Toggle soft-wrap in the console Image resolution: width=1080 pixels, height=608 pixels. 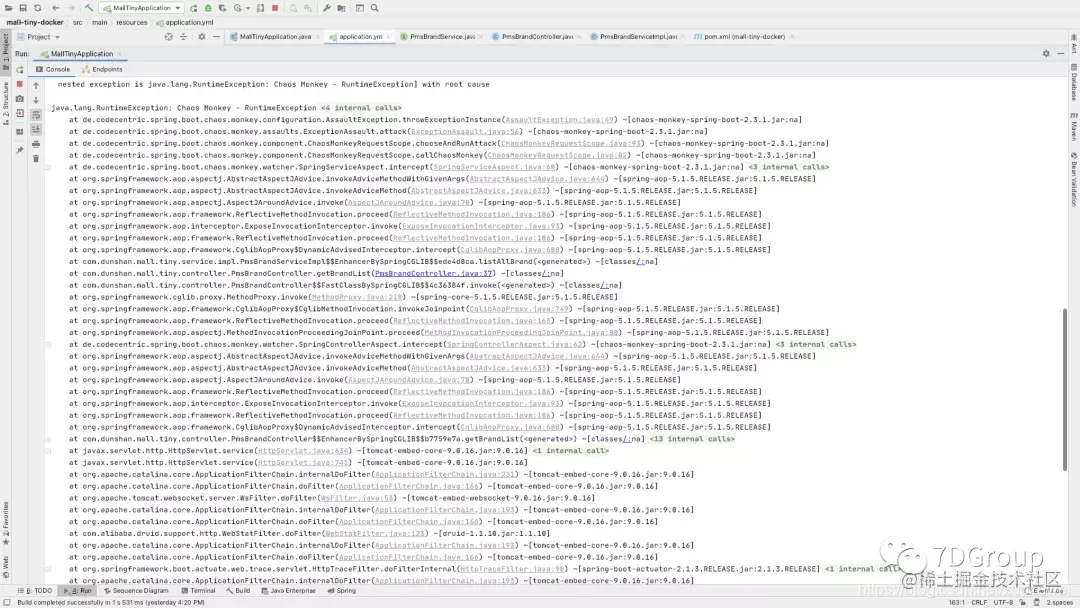click(36, 115)
